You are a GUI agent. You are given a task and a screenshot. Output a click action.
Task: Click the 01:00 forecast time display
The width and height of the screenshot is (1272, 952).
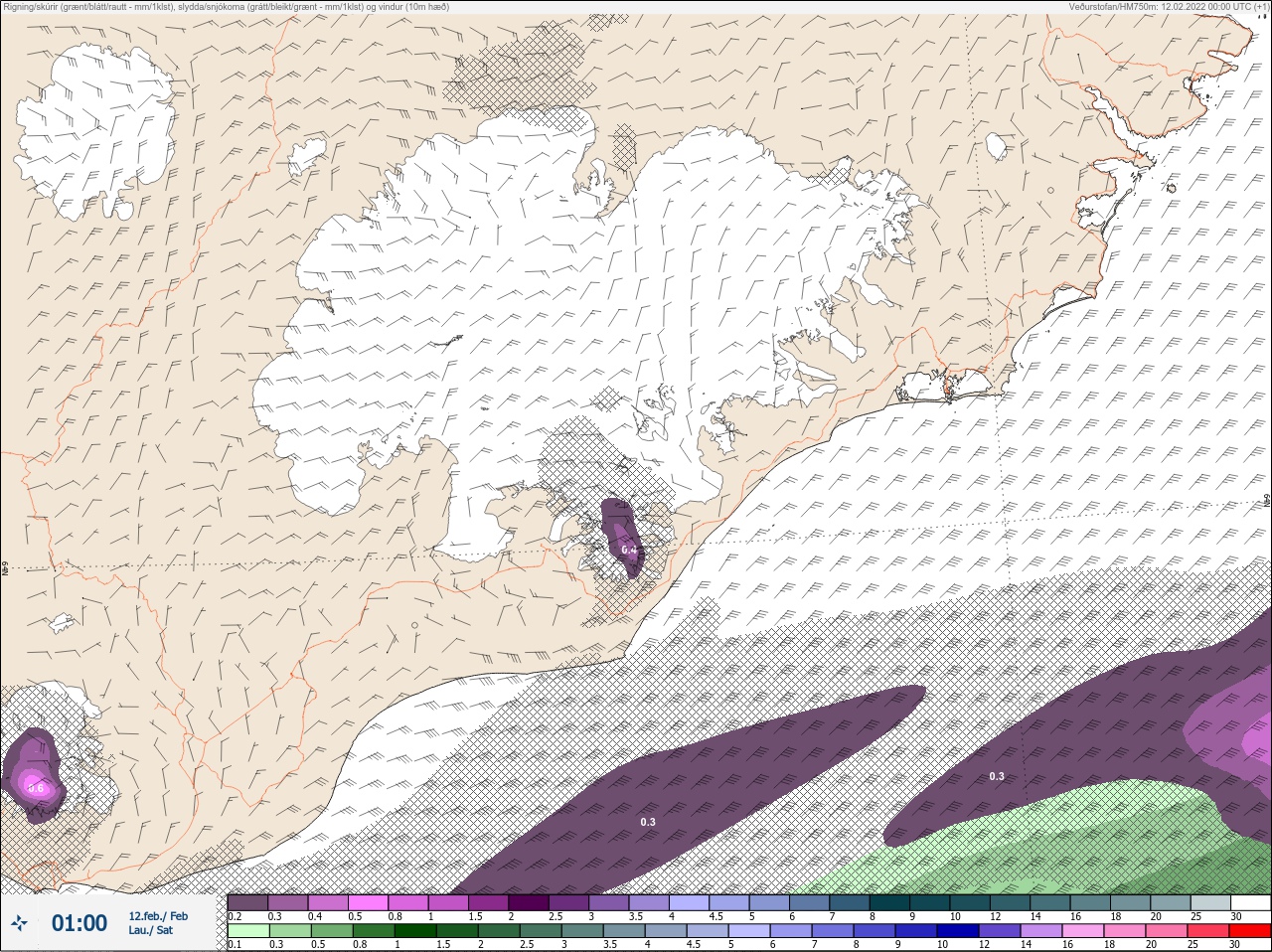click(79, 924)
